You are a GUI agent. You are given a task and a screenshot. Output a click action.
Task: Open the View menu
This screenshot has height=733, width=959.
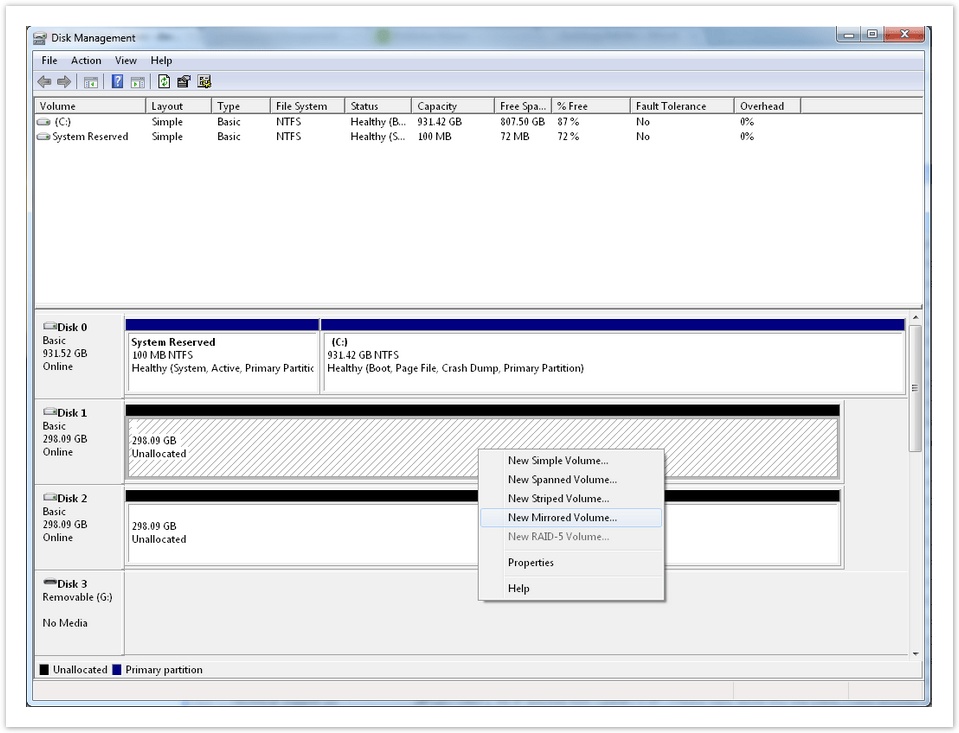pos(126,61)
